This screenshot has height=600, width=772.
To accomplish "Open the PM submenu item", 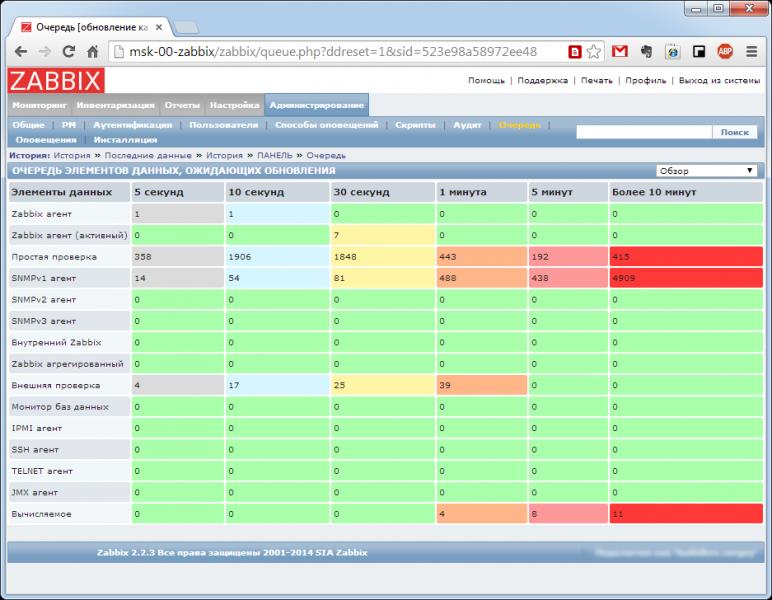I will 69,125.
